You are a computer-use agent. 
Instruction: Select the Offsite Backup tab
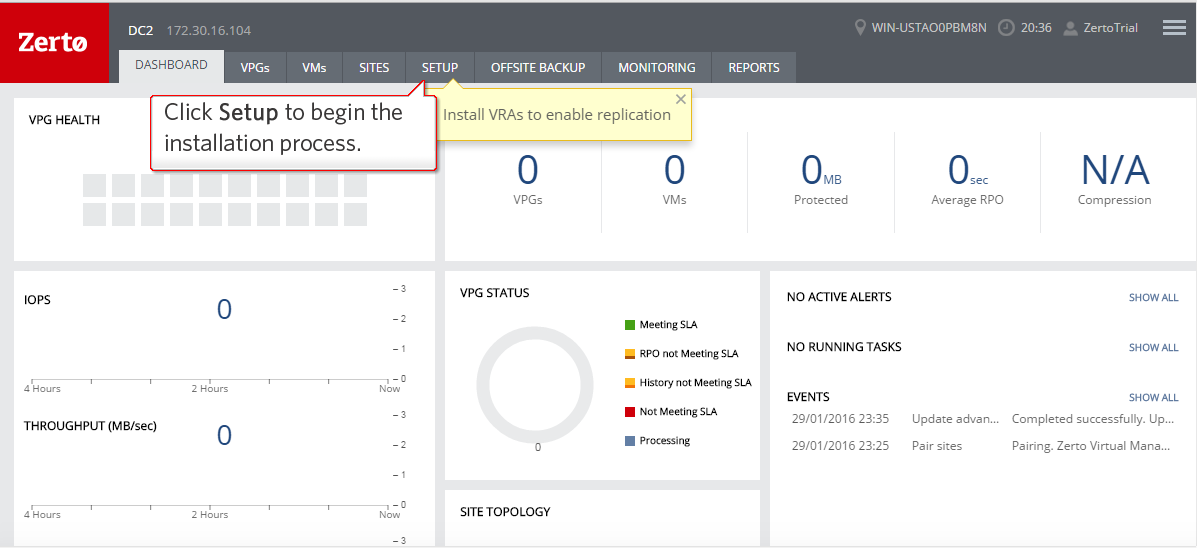[x=539, y=68]
